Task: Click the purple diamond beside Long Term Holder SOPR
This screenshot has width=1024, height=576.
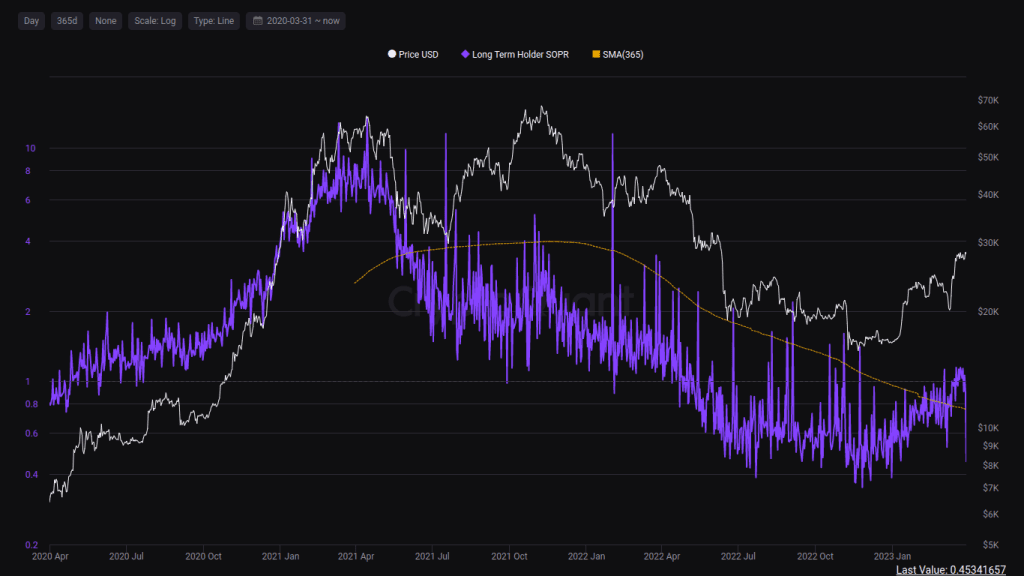Action: [466, 54]
